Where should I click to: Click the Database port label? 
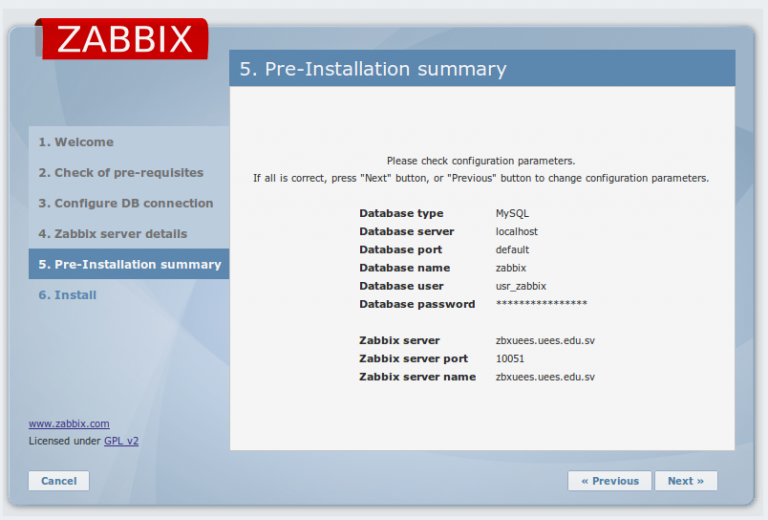click(x=401, y=250)
